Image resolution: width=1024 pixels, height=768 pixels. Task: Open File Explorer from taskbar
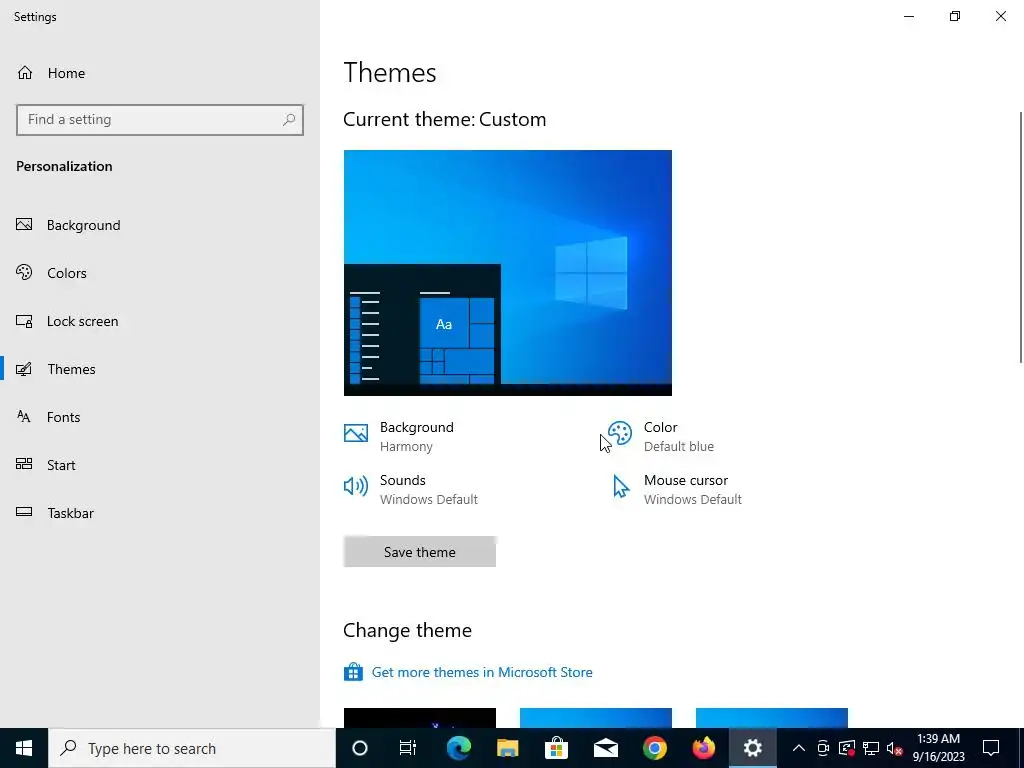click(507, 748)
